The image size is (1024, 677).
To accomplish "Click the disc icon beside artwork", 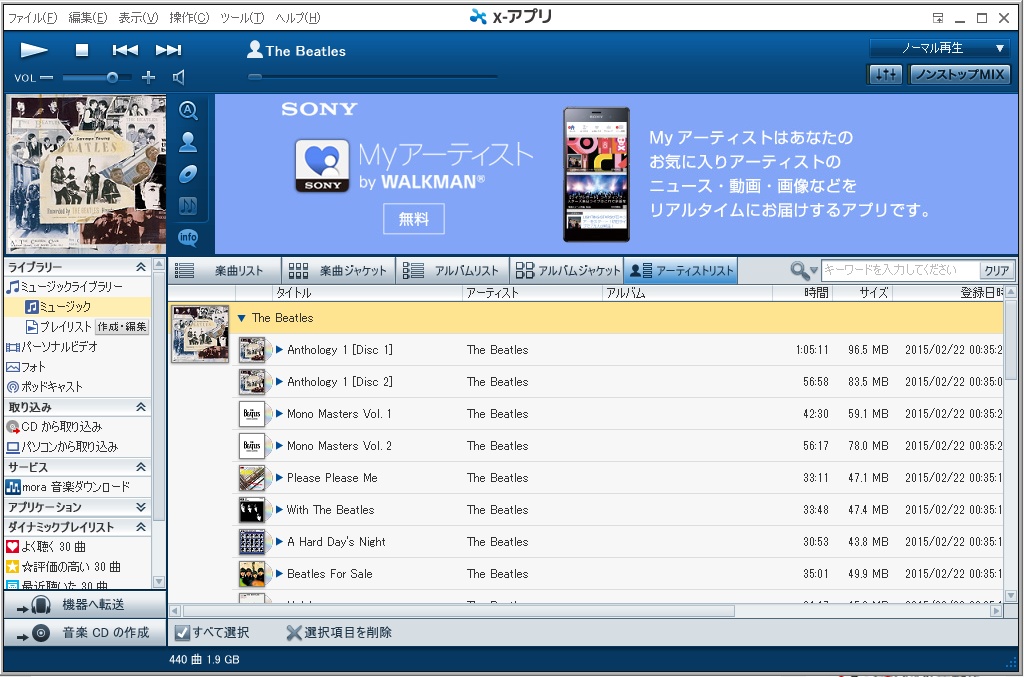I will pos(188,174).
